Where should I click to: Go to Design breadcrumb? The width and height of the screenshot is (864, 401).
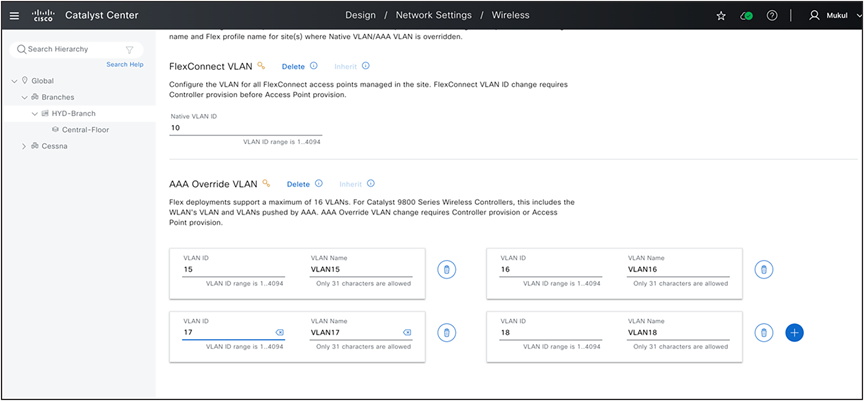point(360,15)
